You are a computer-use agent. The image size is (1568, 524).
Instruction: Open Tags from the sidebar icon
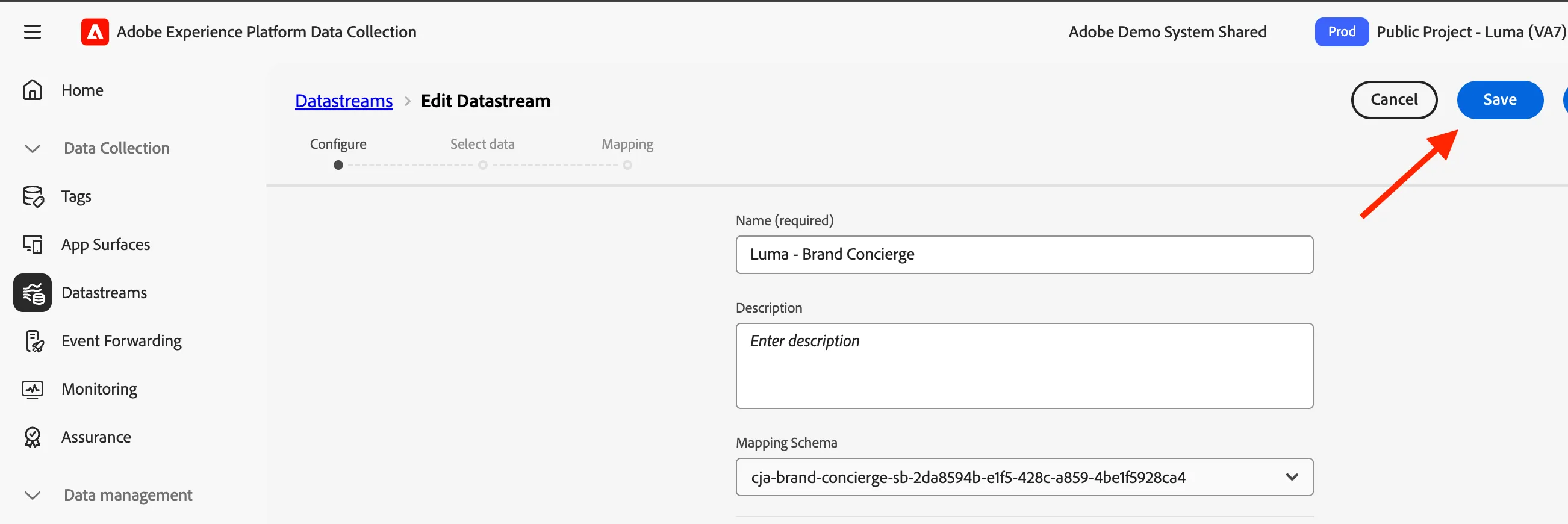coord(33,196)
